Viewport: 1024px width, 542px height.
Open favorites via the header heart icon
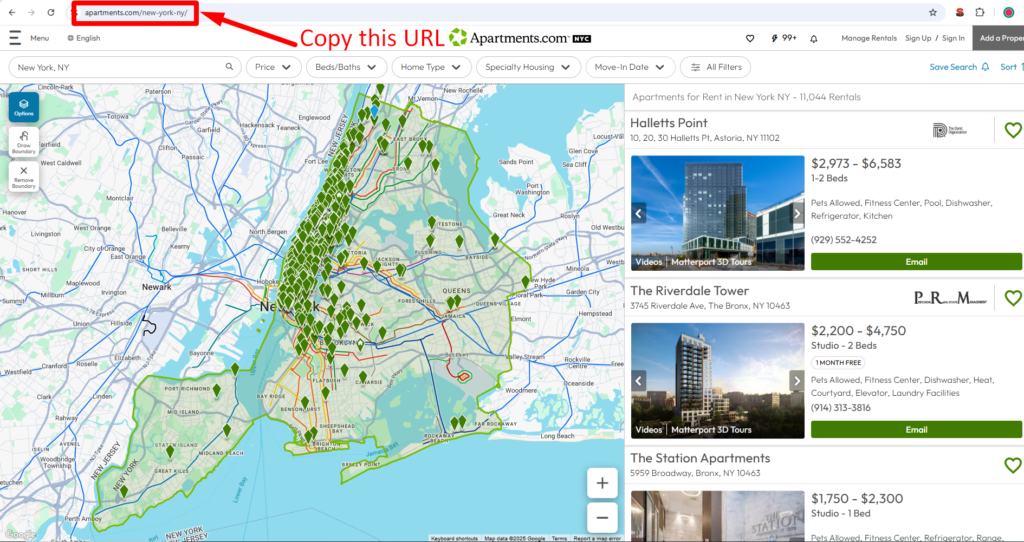[750, 39]
